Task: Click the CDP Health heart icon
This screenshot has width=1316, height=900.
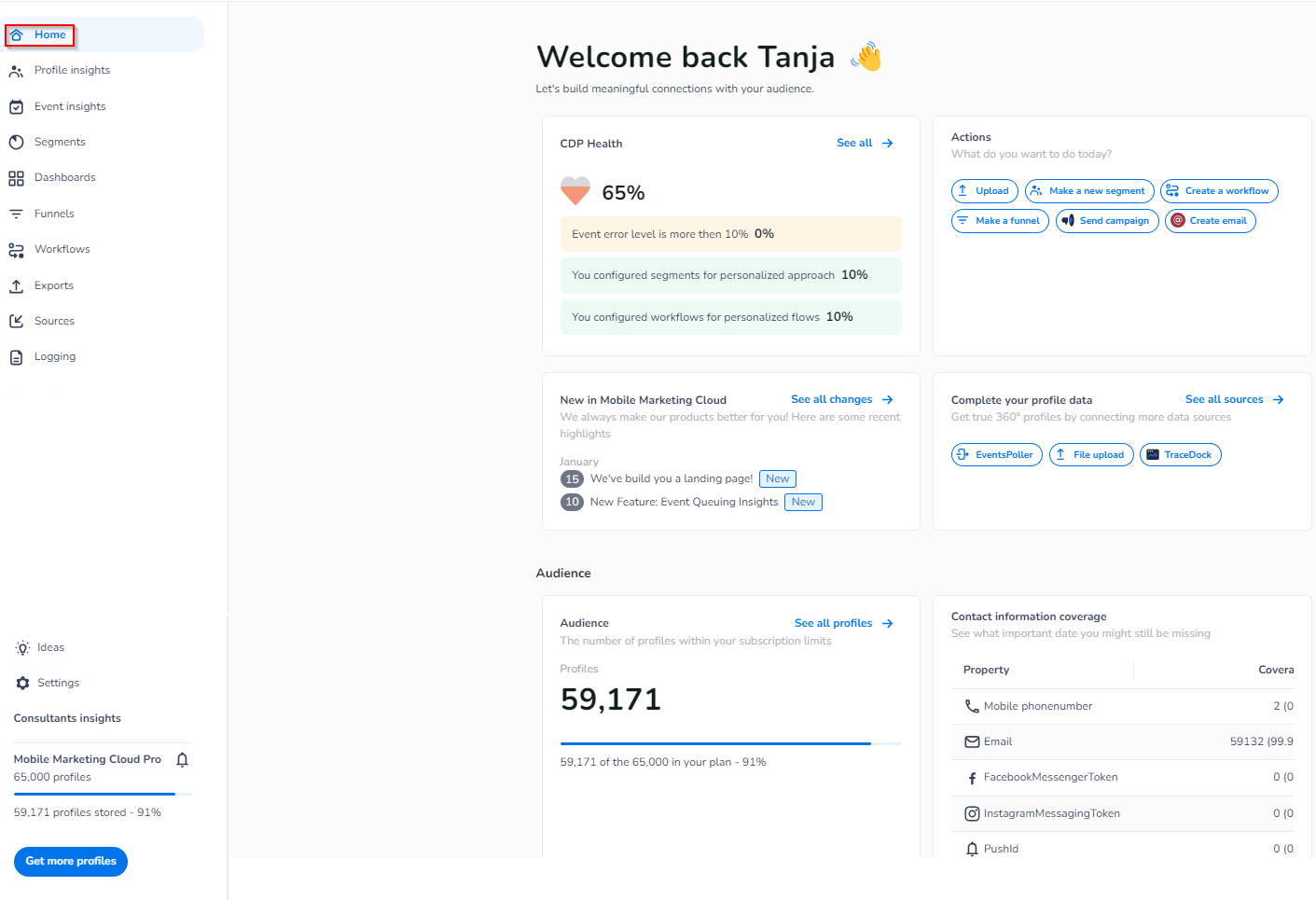Action: click(x=575, y=191)
